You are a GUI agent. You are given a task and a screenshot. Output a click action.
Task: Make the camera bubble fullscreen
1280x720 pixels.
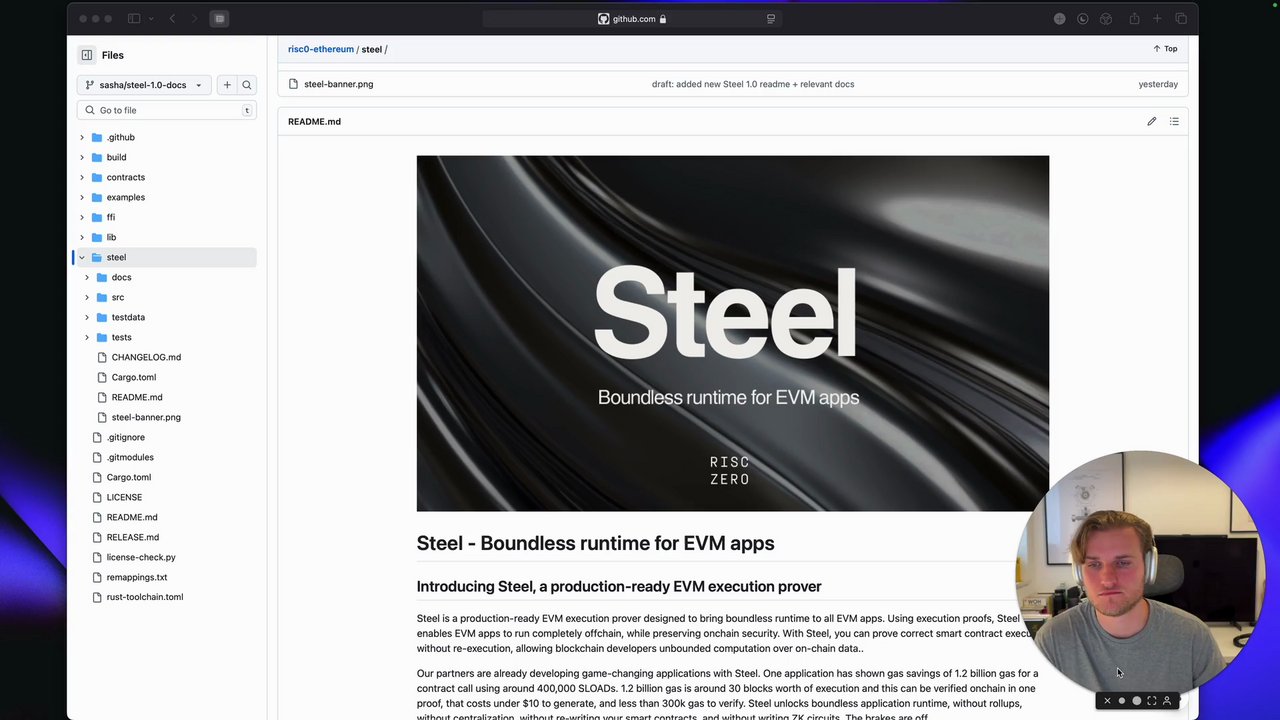point(1152,701)
